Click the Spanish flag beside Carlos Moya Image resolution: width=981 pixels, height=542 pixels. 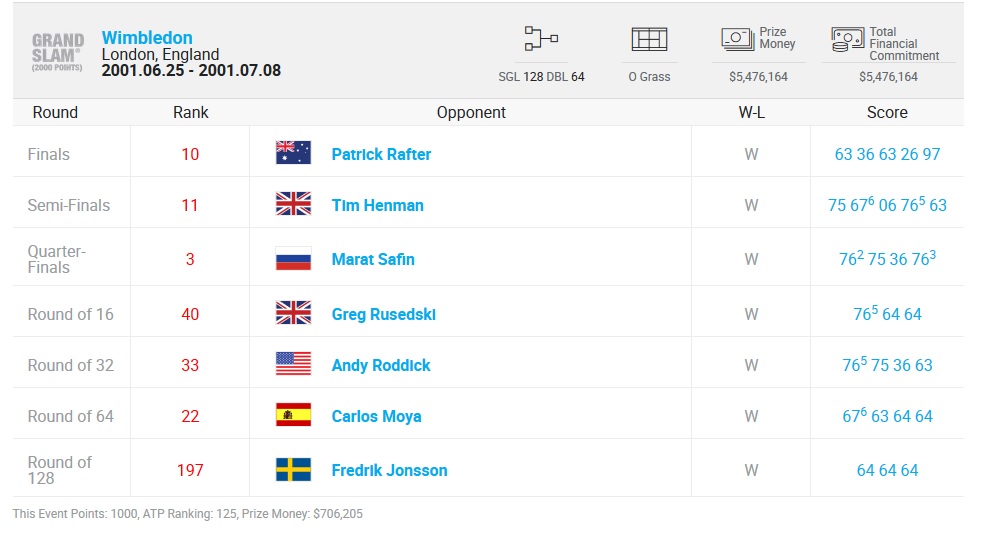click(293, 415)
